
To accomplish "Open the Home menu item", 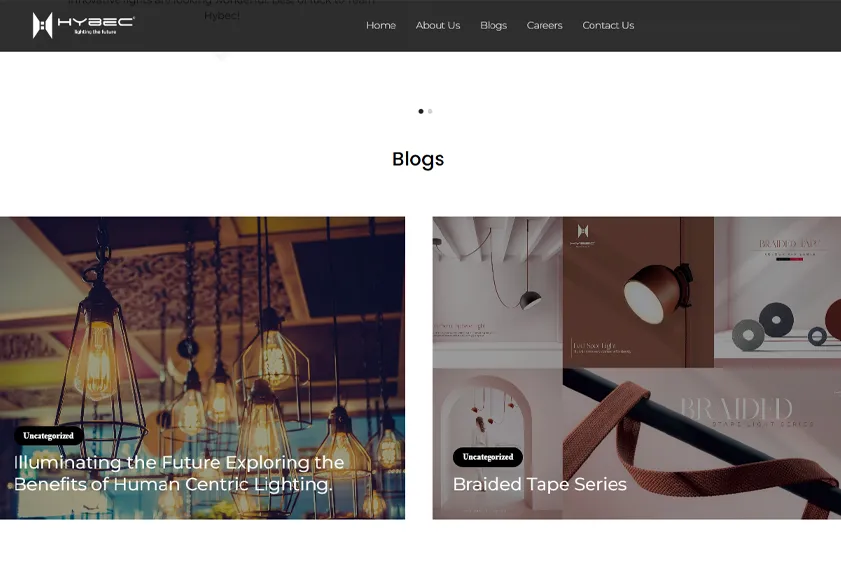I will click(381, 25).
